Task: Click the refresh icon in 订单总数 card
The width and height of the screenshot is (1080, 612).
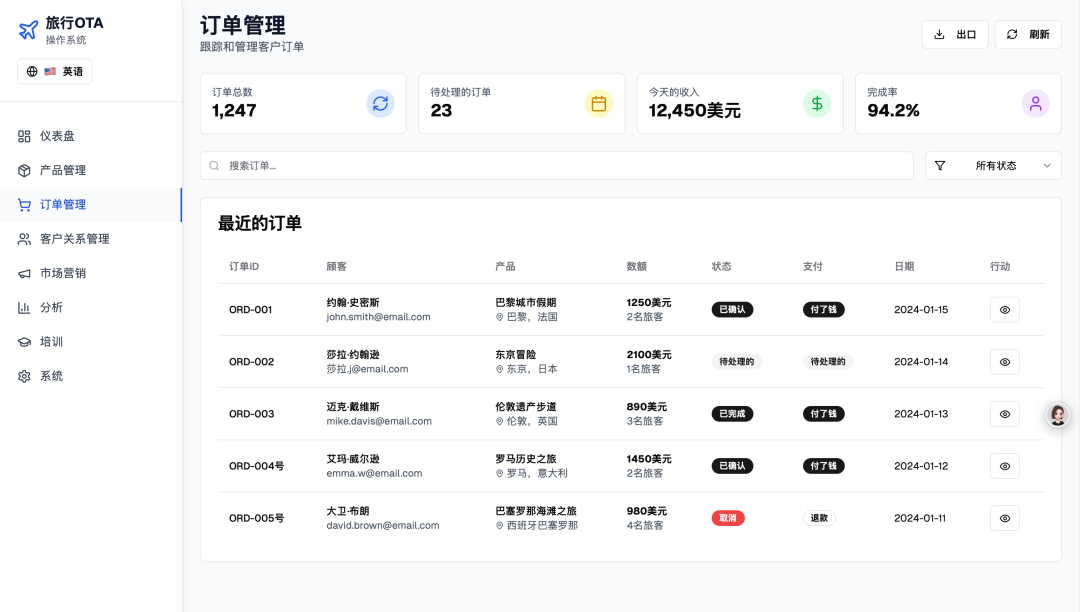Action: (380, 103)
